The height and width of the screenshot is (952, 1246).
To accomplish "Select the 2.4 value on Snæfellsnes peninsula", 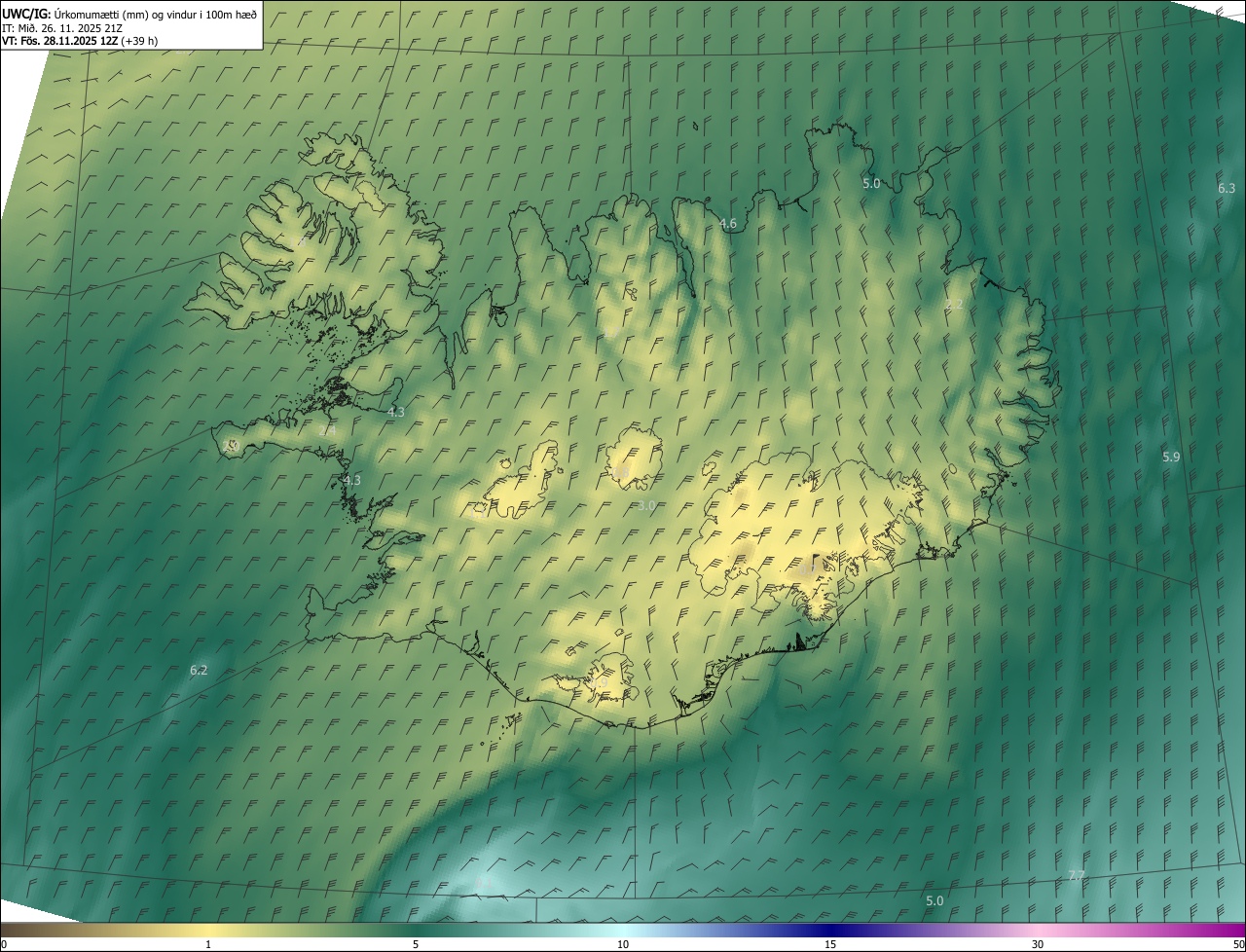I will pyautogui.click(x=328, y=430).
